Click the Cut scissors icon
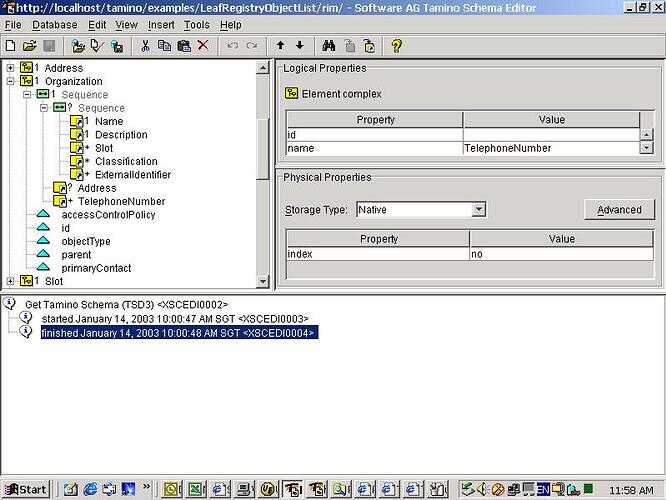Viewport: 666px width, 500px height. [x=145, y=45]
